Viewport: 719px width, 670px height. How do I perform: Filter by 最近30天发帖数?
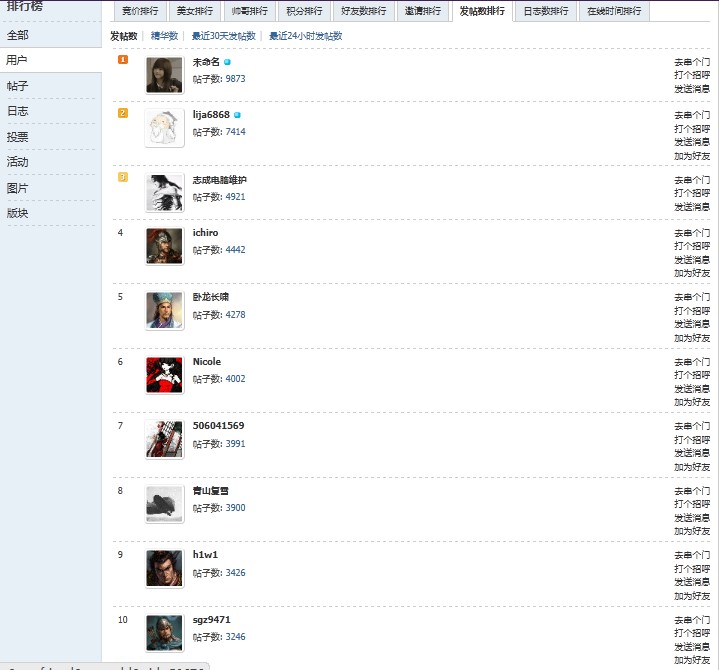pyautogui.click(x=223, y=36)
